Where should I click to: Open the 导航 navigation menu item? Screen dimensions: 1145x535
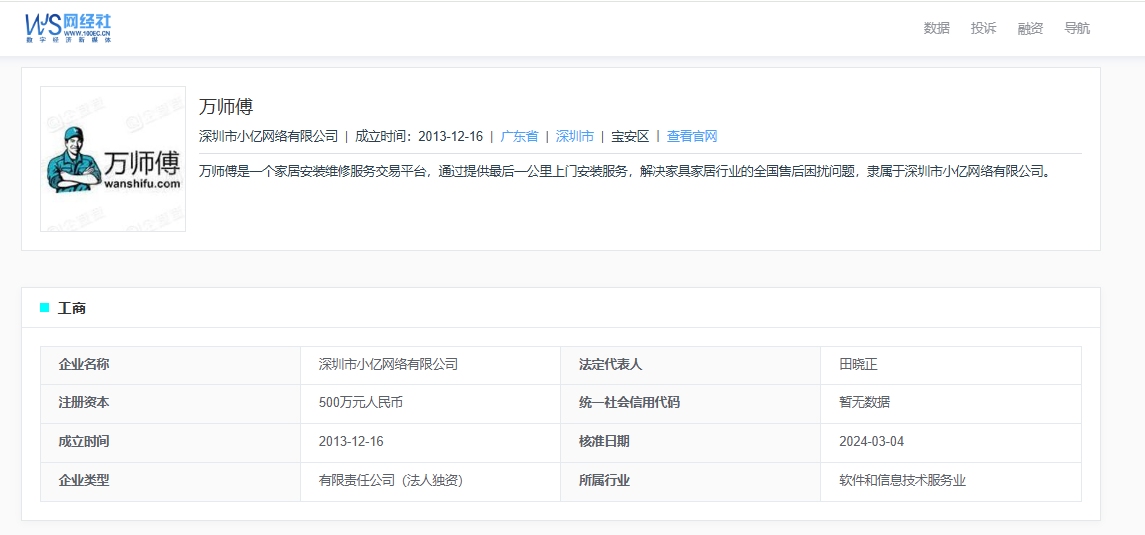point(1077,28)
